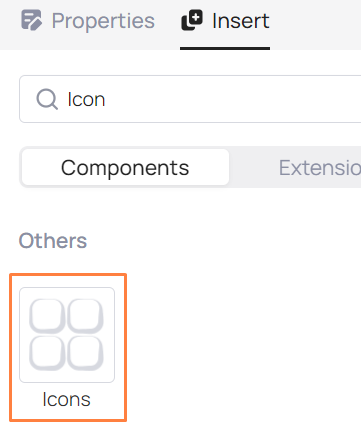Open the Insert tab
Viewport: 361px width, 445px height.
(x=225, y=21)
